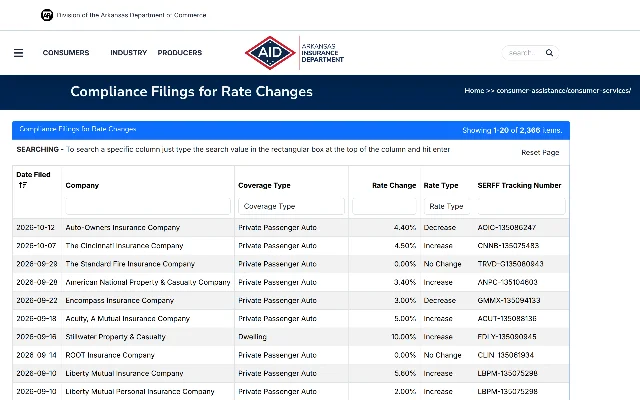Click the Coverage Type column header
Image resolution: width=640 pixels, height=400 pixels.
[264, 185]
